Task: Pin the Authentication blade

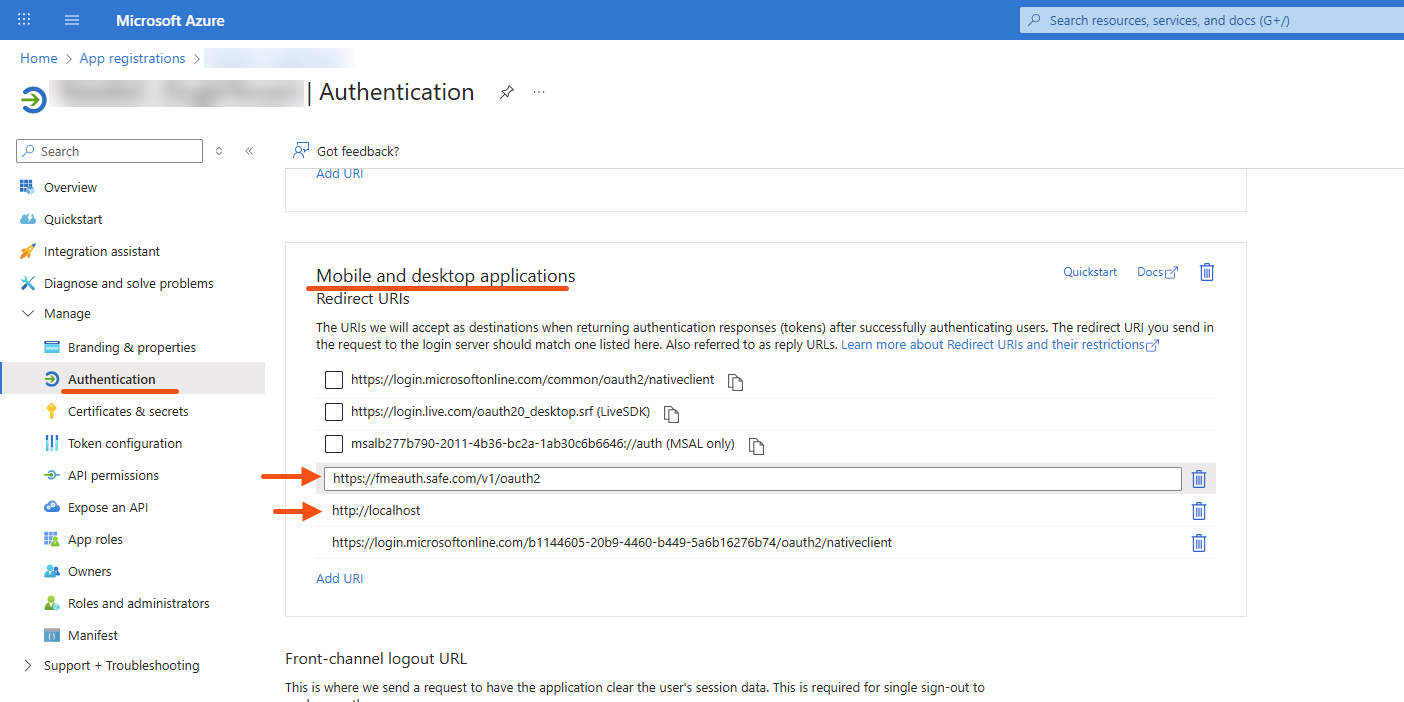Action: [507, 92]
